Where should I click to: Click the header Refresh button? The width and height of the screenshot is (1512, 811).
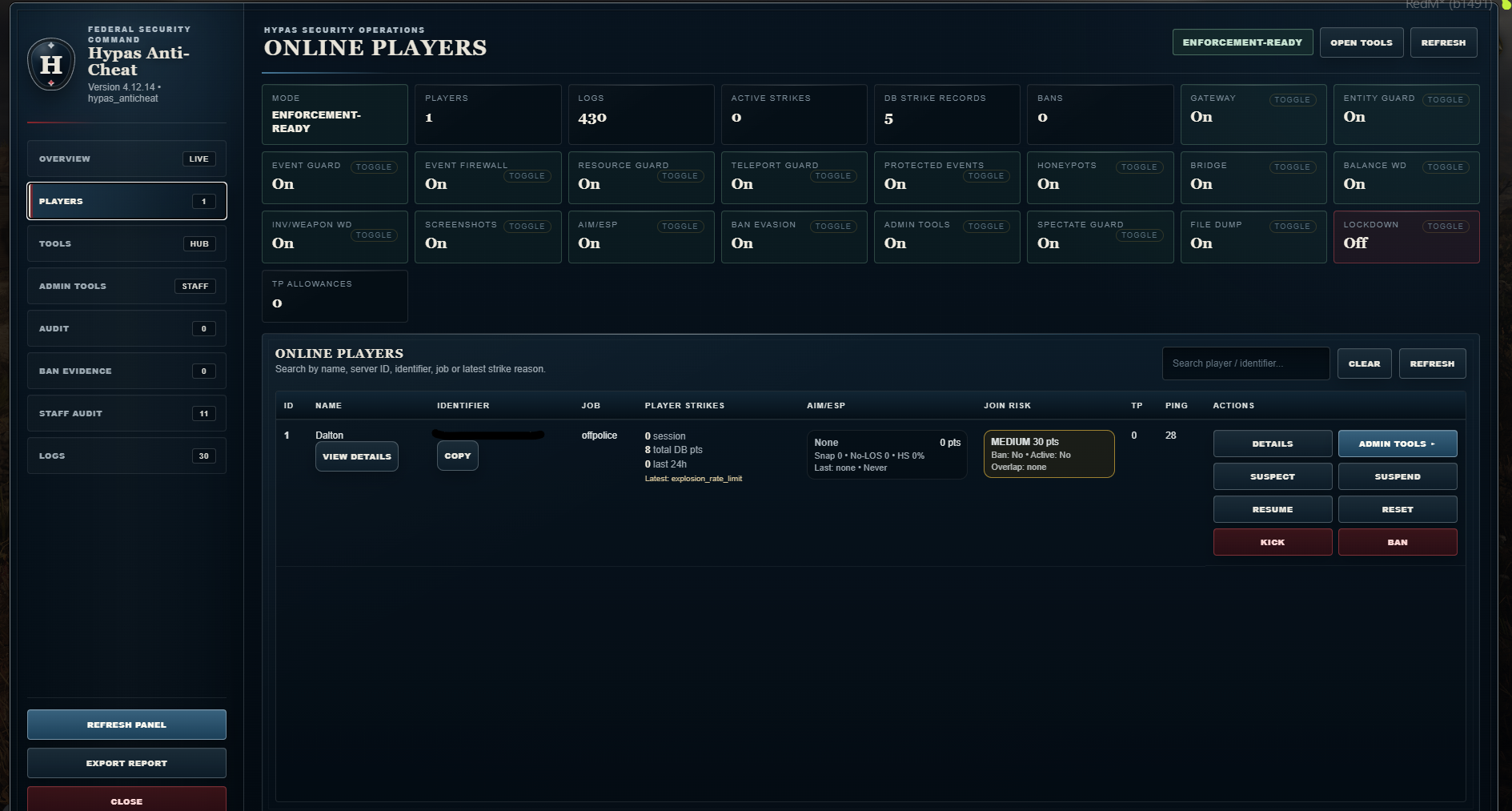coord(1443,42)
